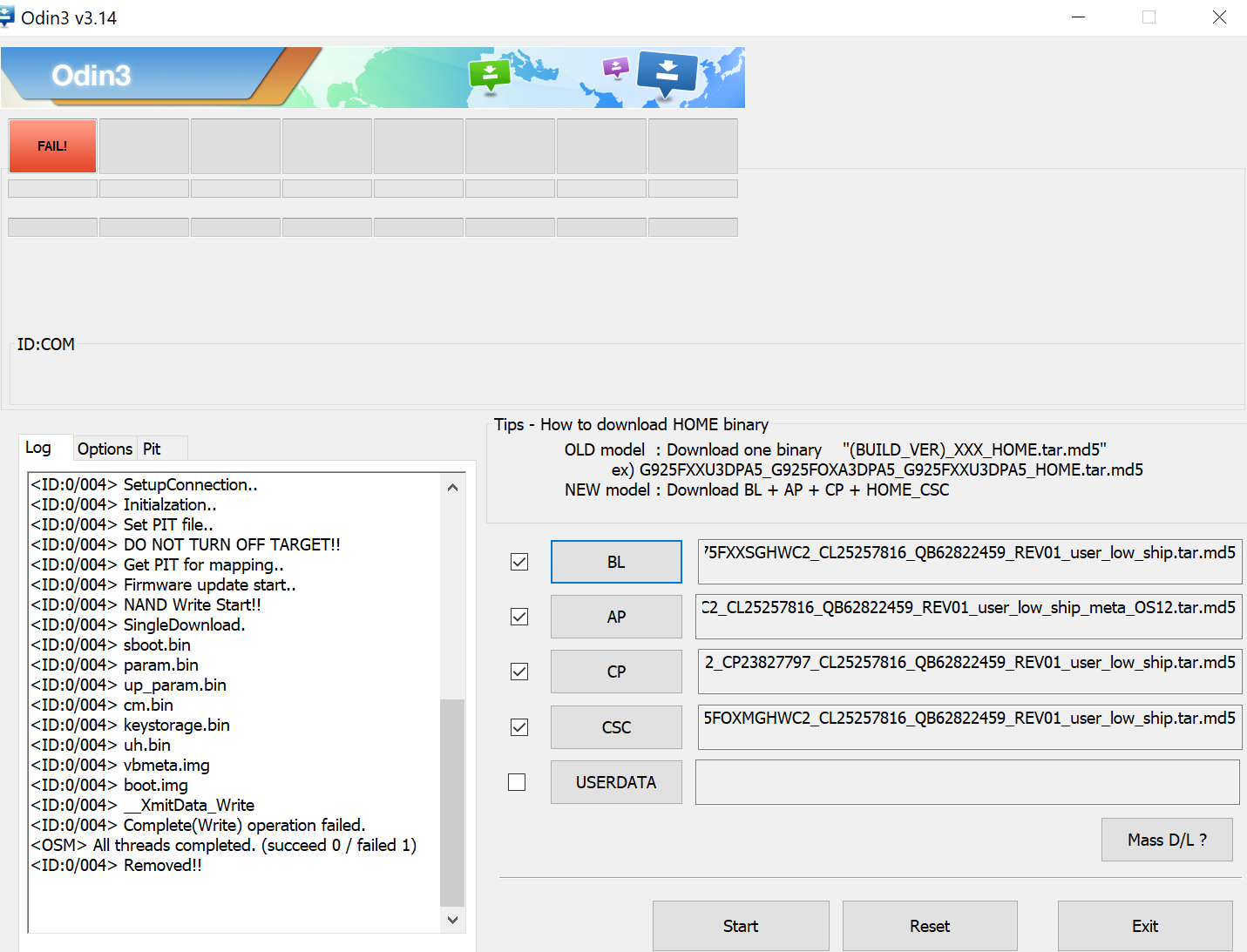Click the purple download icon in the banner
The height and width of the screenshot is (952, 1247).
[616, 68]
